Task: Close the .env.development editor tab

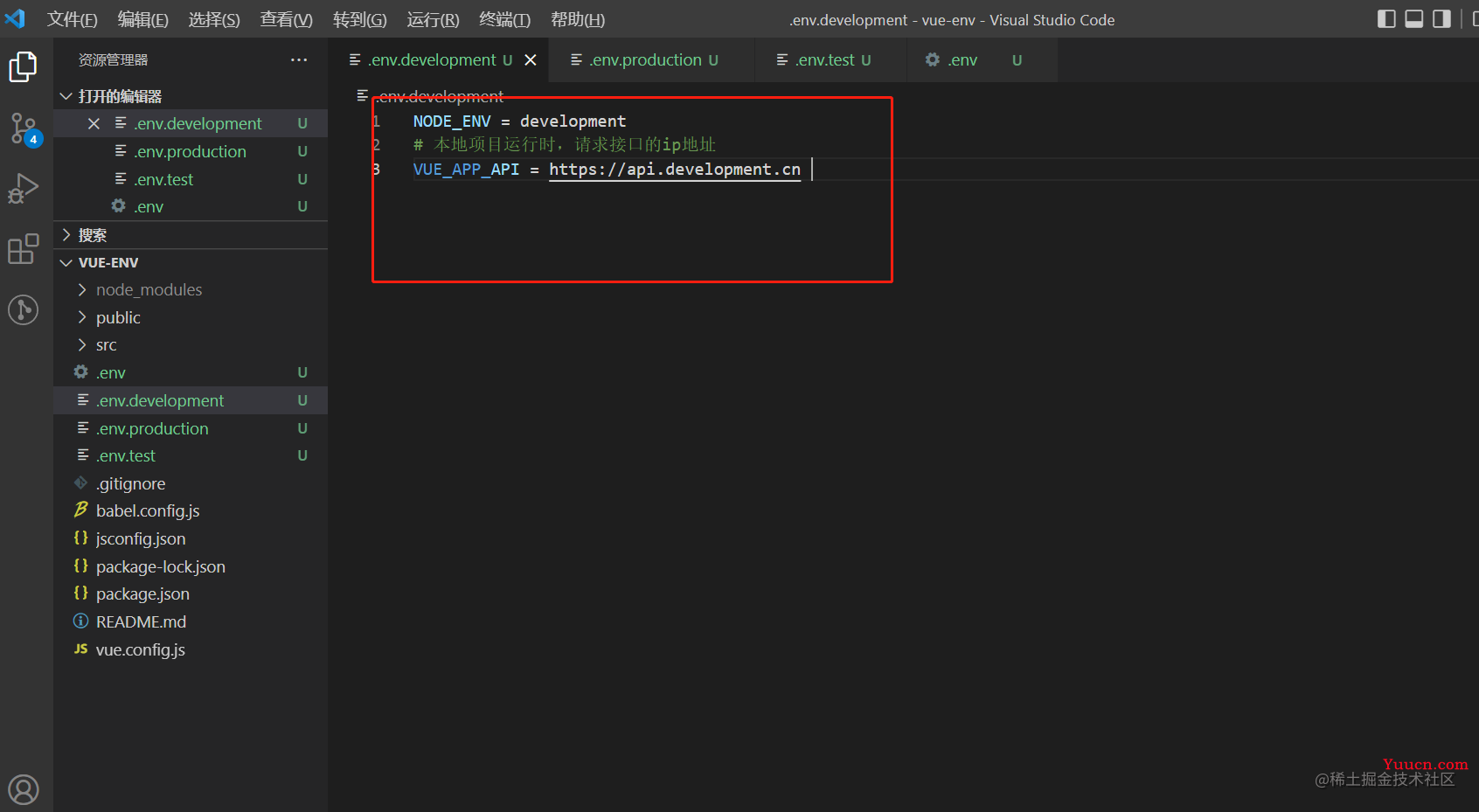Action: click(531, 59)
